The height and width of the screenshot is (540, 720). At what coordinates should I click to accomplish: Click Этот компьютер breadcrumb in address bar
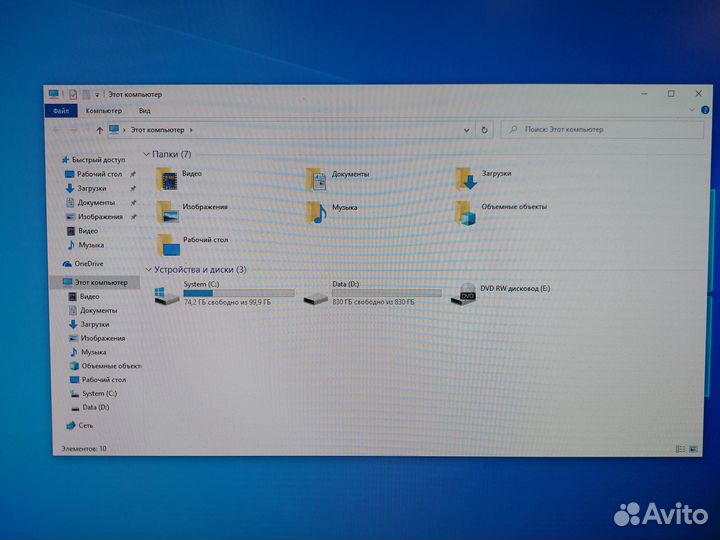pyautogui.click(x=157, y=130)
